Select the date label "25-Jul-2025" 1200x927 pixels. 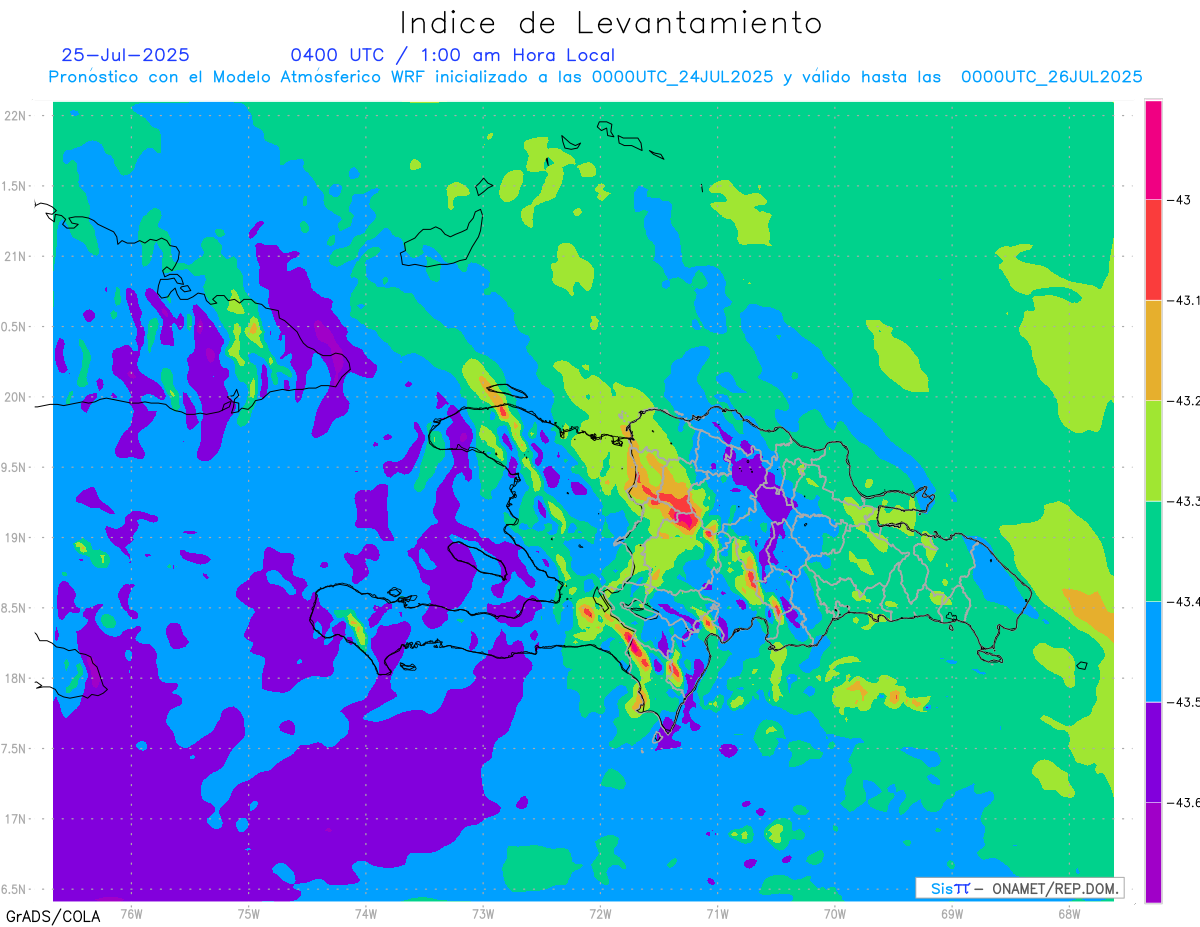(125, 55)
